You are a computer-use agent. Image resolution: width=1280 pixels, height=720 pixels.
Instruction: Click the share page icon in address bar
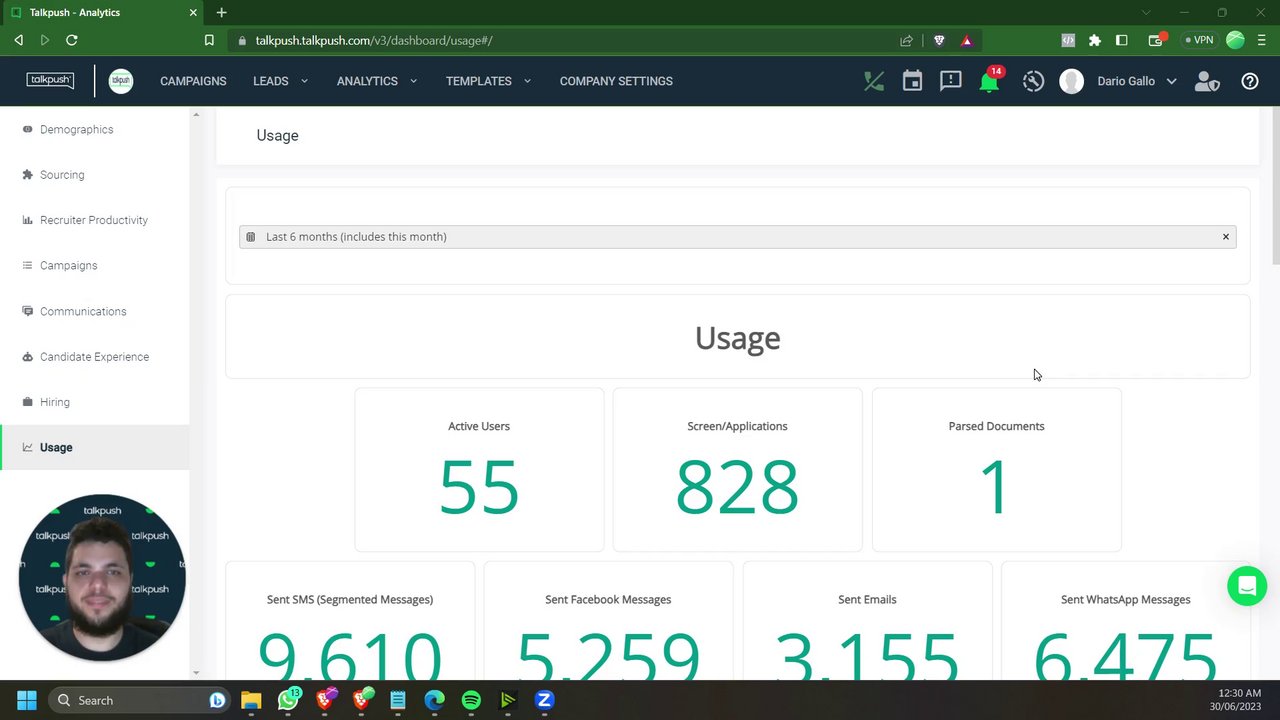906,40
